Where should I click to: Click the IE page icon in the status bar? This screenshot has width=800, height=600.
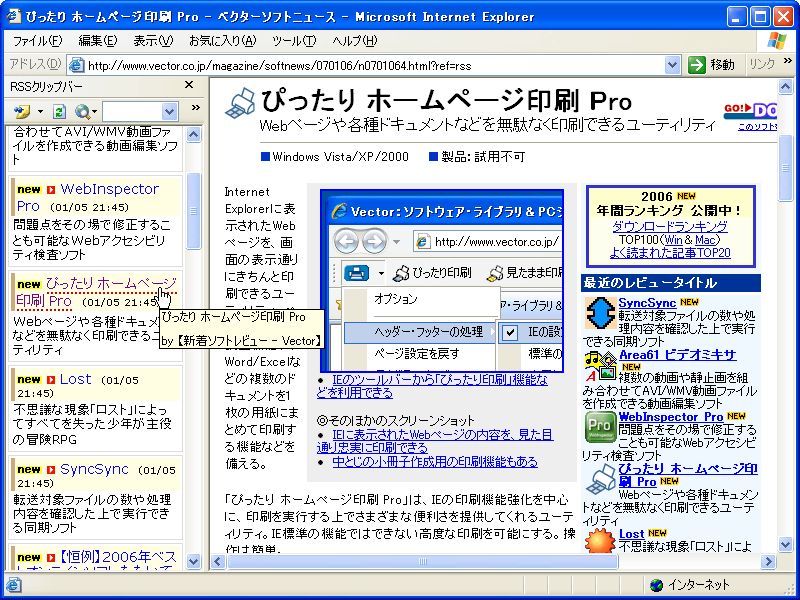click(x=13, y=585)
